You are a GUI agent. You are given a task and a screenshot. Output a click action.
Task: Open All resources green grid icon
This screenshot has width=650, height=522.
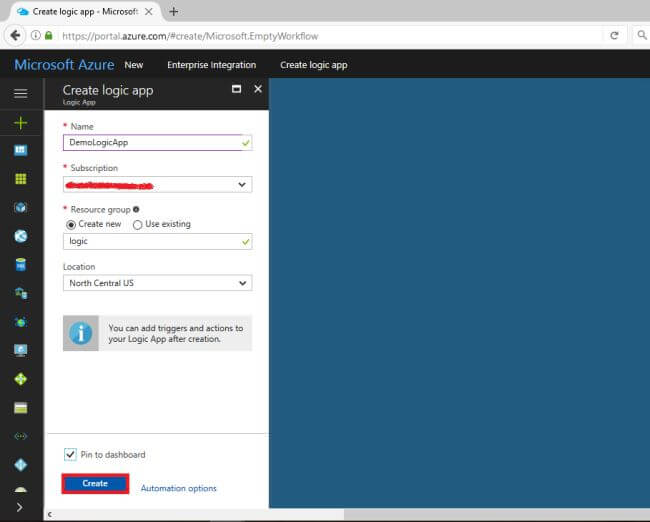pyautogui.click(x=20, y=179)
